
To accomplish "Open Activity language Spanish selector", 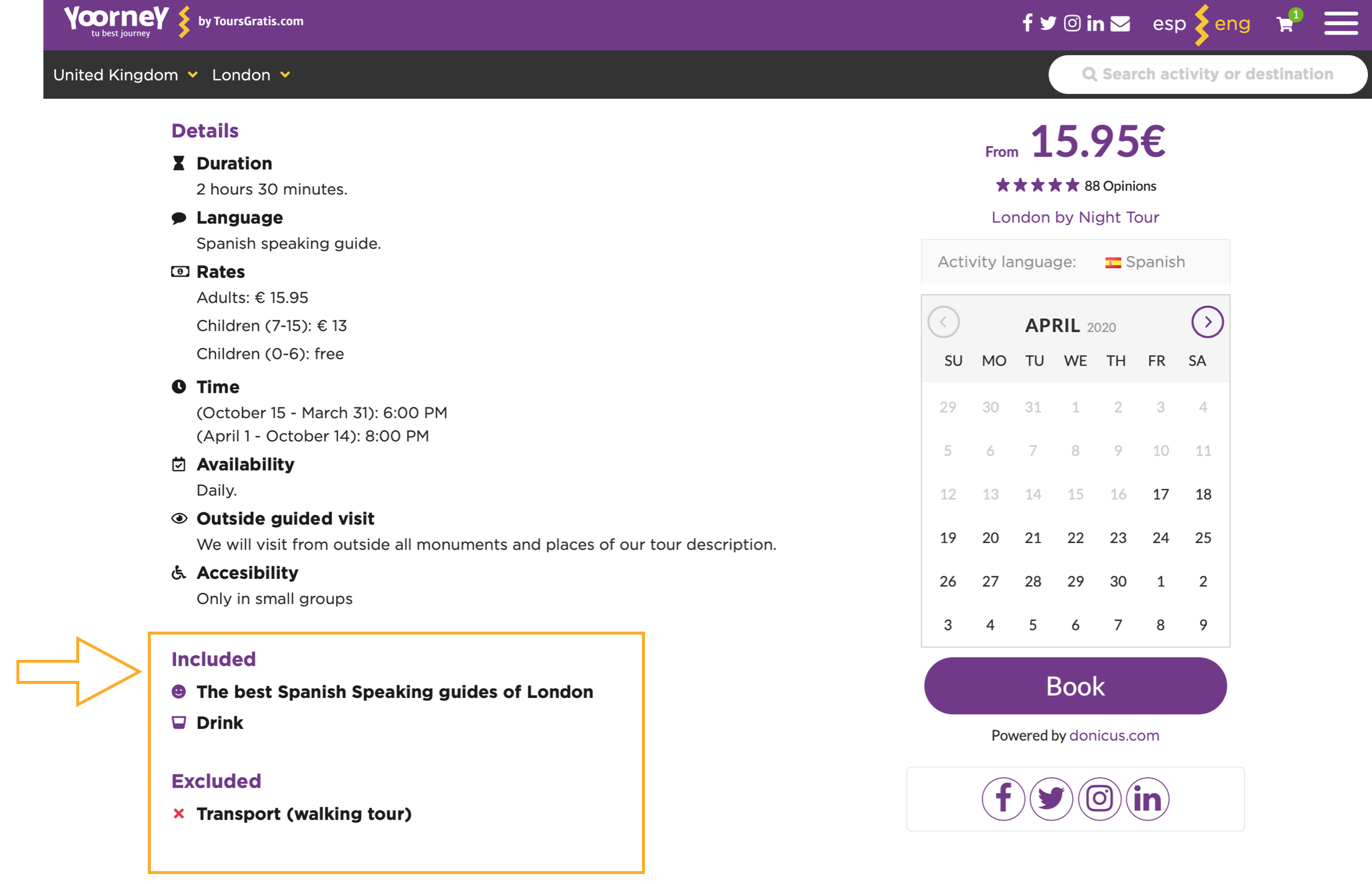I will tap(1145, 262).
